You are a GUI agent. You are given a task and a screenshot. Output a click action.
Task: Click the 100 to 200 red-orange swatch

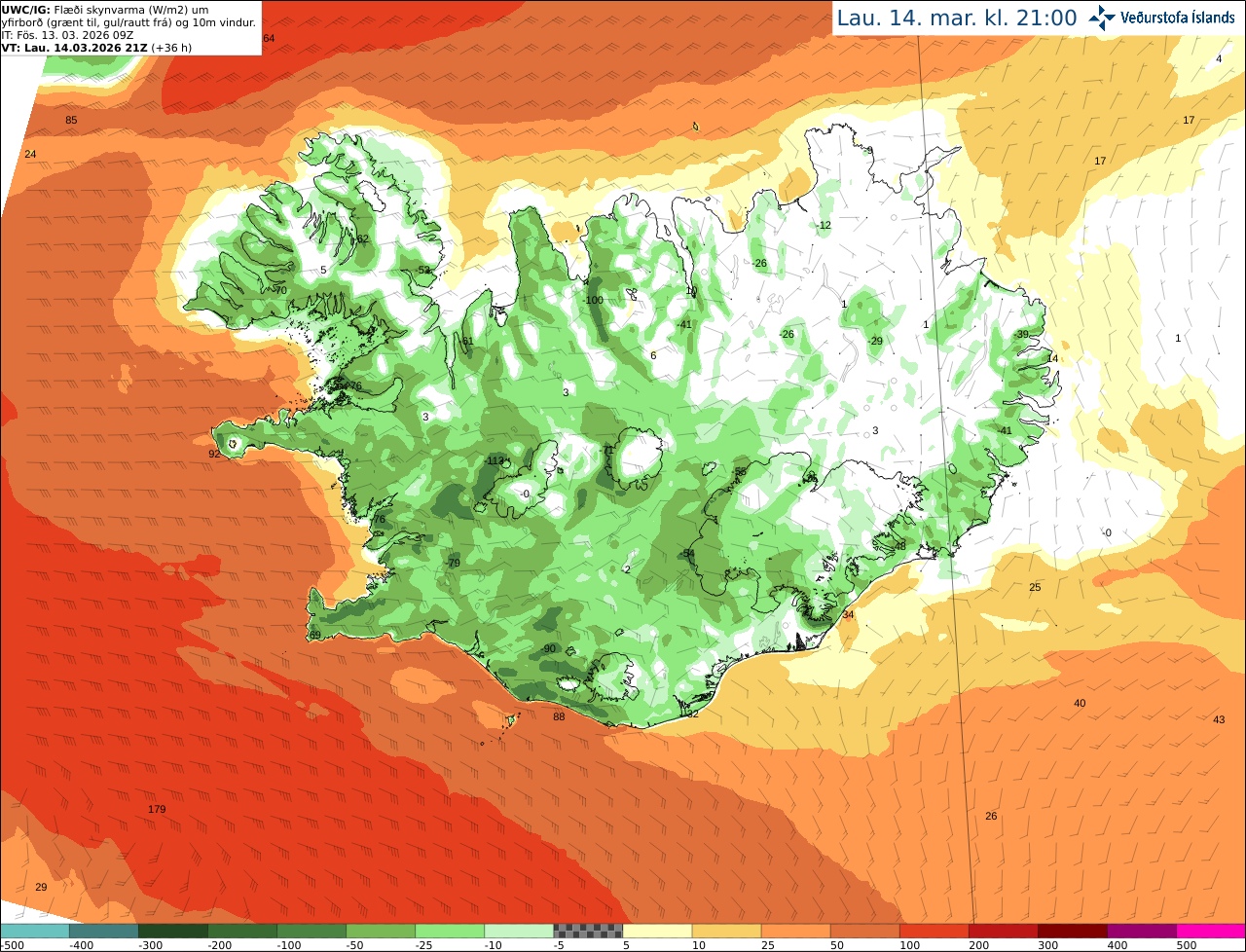point(934,931)
